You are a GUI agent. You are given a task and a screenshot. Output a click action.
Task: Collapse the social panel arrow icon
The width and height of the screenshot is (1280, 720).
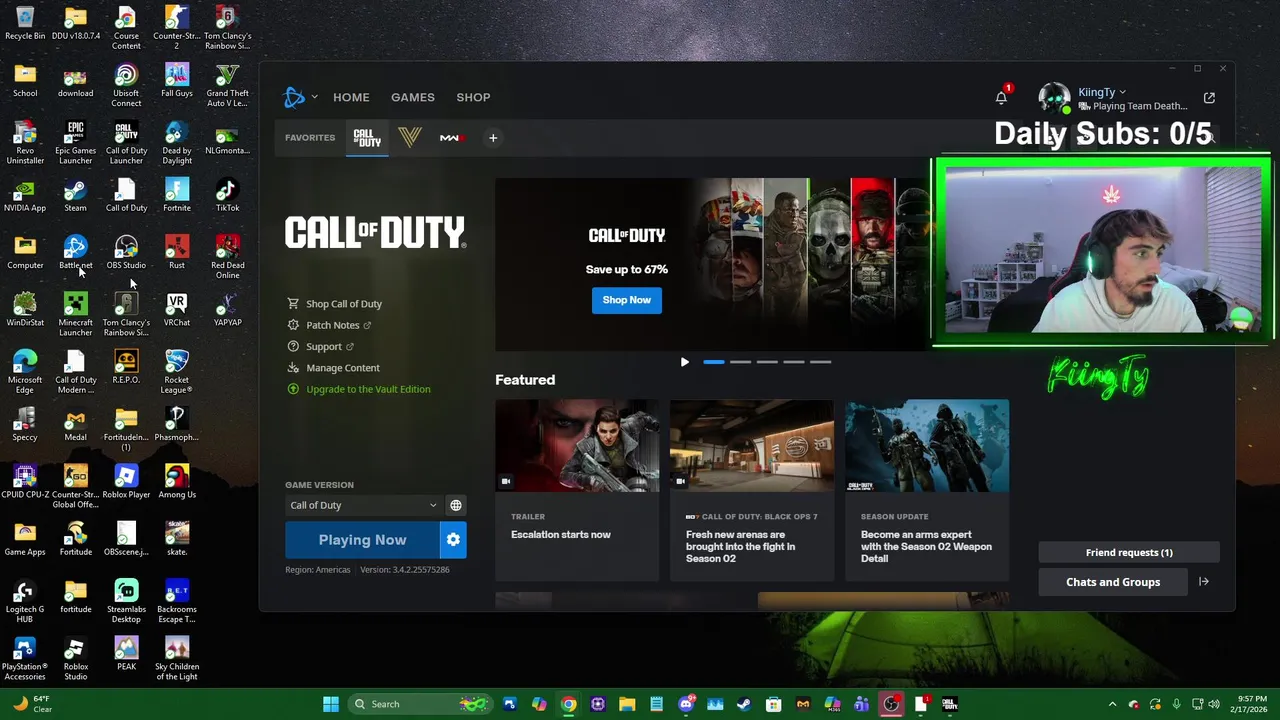pyautogui.click(x=1204, y=582)
